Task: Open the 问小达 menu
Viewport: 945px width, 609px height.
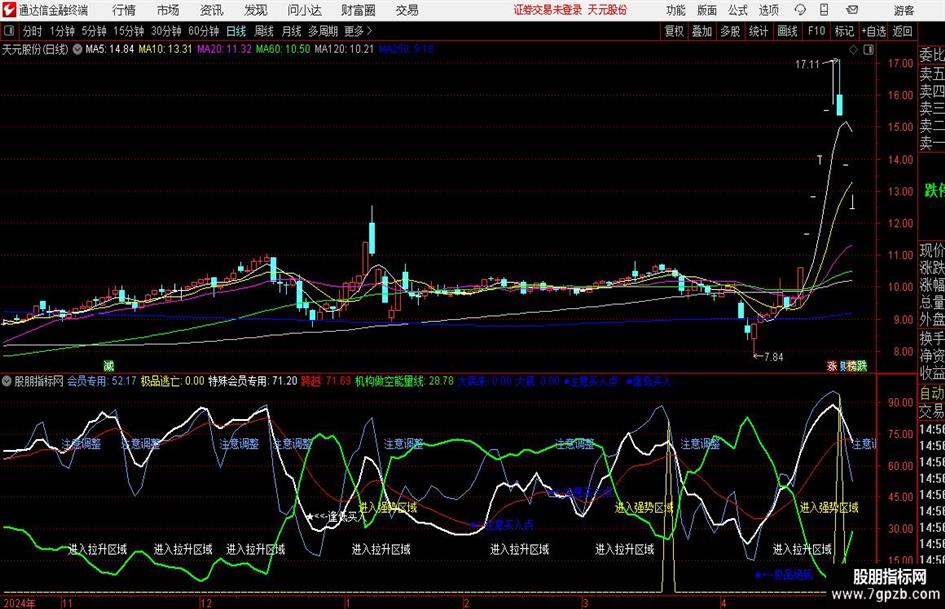Action: click(x=304, y=10)
